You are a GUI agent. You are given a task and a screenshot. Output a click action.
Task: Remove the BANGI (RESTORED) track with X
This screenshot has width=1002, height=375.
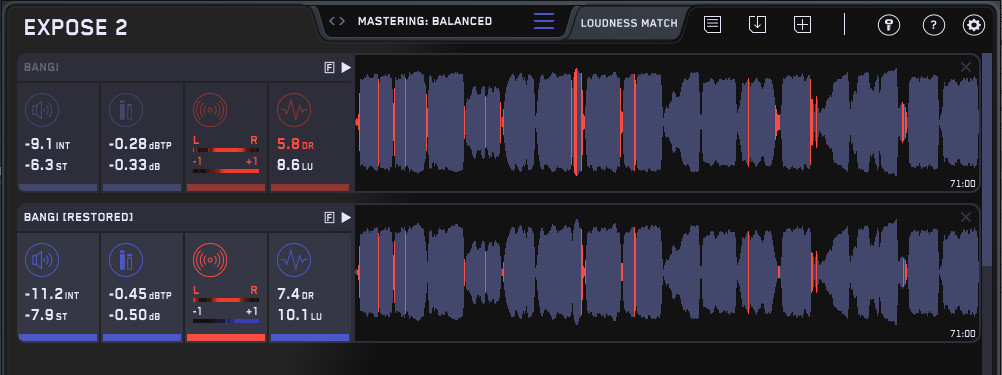click(x=966, y=218)
